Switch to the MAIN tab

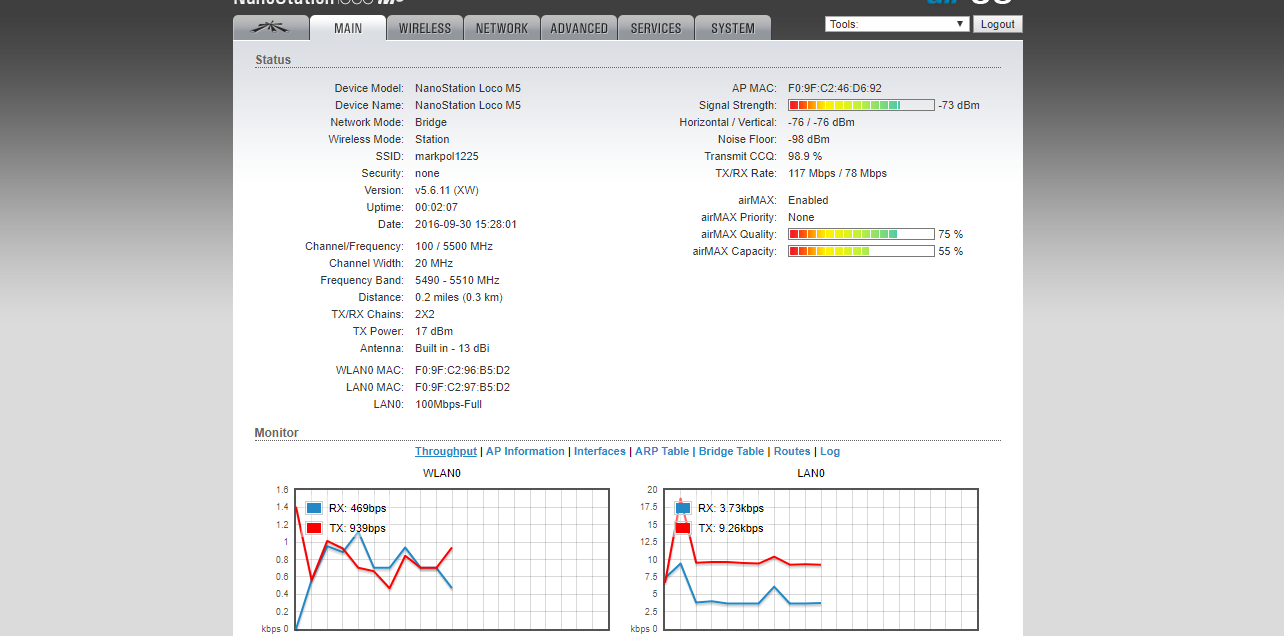348,28
